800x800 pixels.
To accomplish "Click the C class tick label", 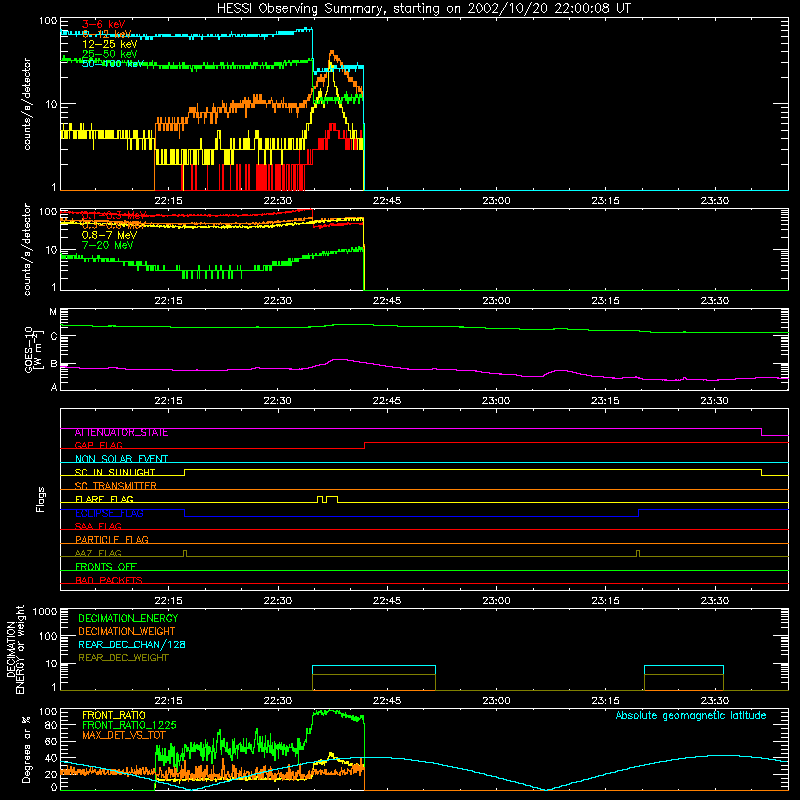I will coord(54,336).
